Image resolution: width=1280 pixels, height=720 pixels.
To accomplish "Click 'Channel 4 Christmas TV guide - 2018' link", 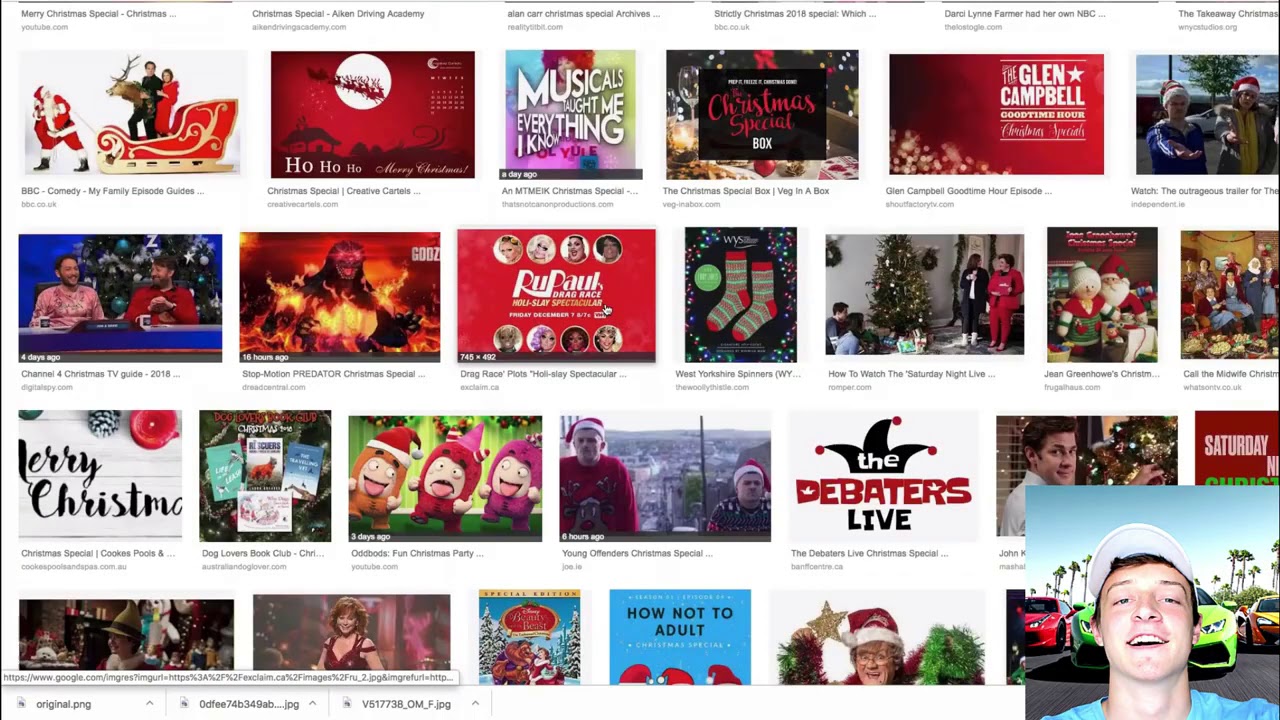I will pos(101,374).
